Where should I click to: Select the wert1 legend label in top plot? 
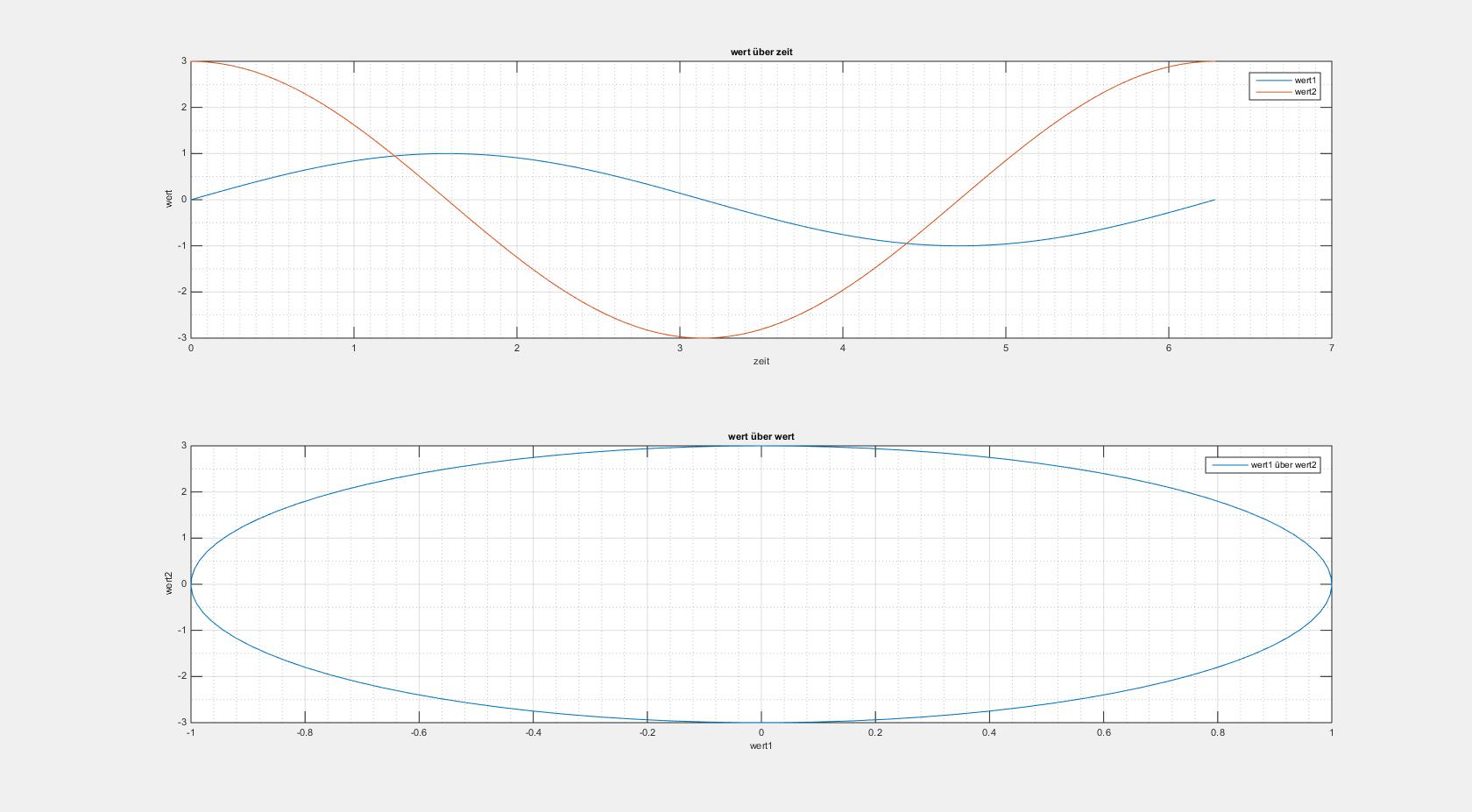1305,81
